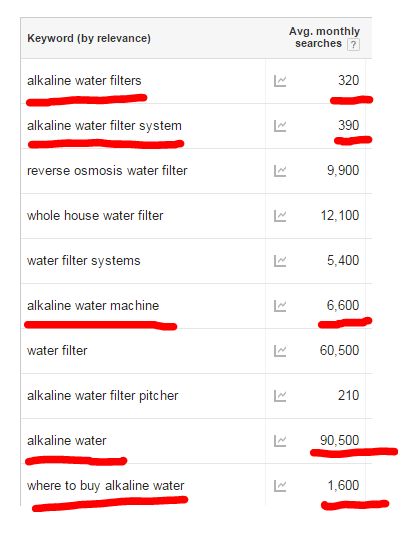Select the alkaline water filters keyword
Screen dimensions: 419x539
click(x=84, y=81)
